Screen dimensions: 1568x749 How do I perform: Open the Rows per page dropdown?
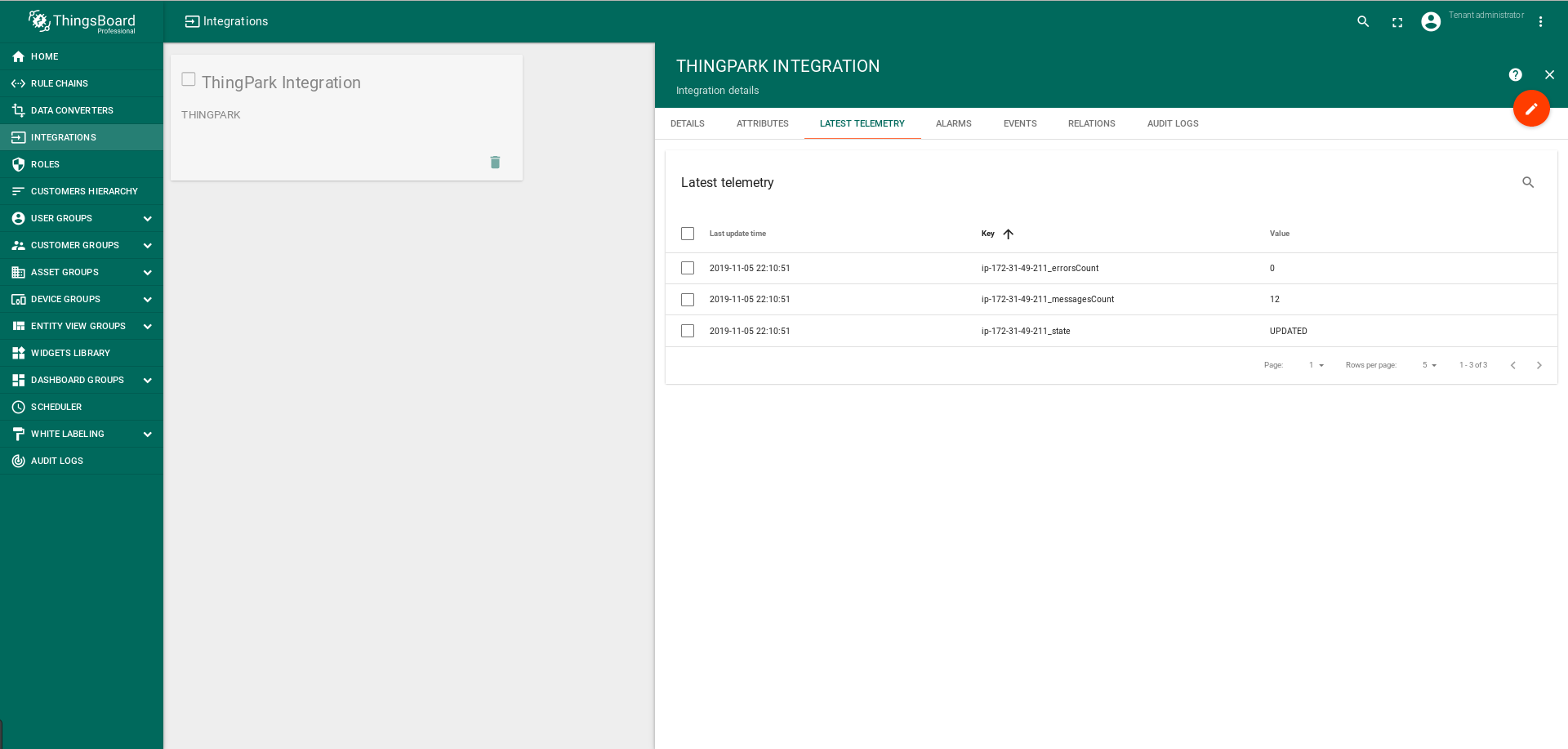pos(1430,365)
